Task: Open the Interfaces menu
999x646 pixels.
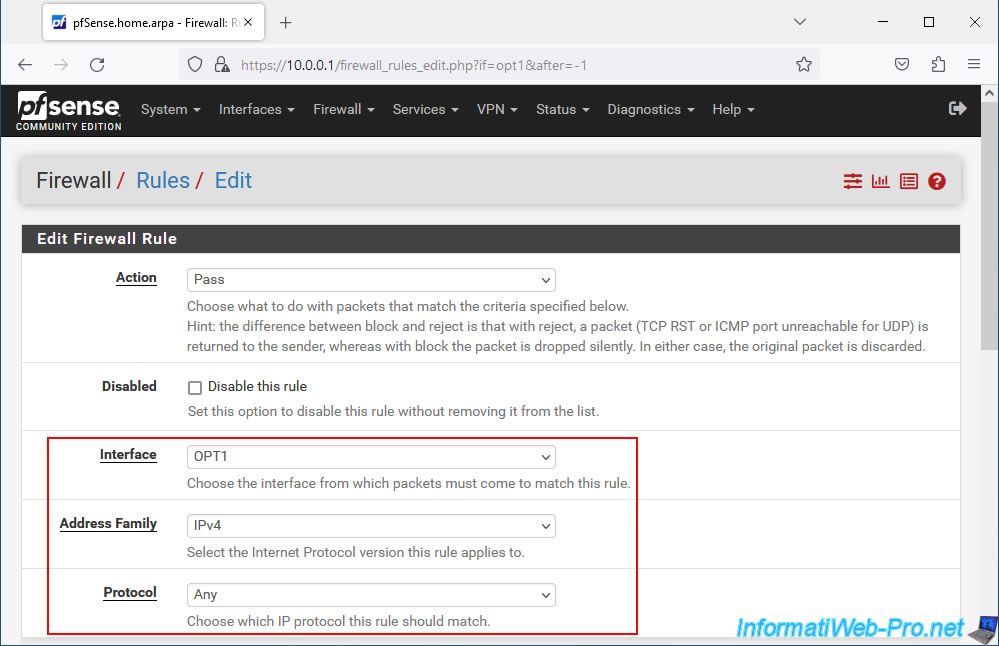Action: 257,110
